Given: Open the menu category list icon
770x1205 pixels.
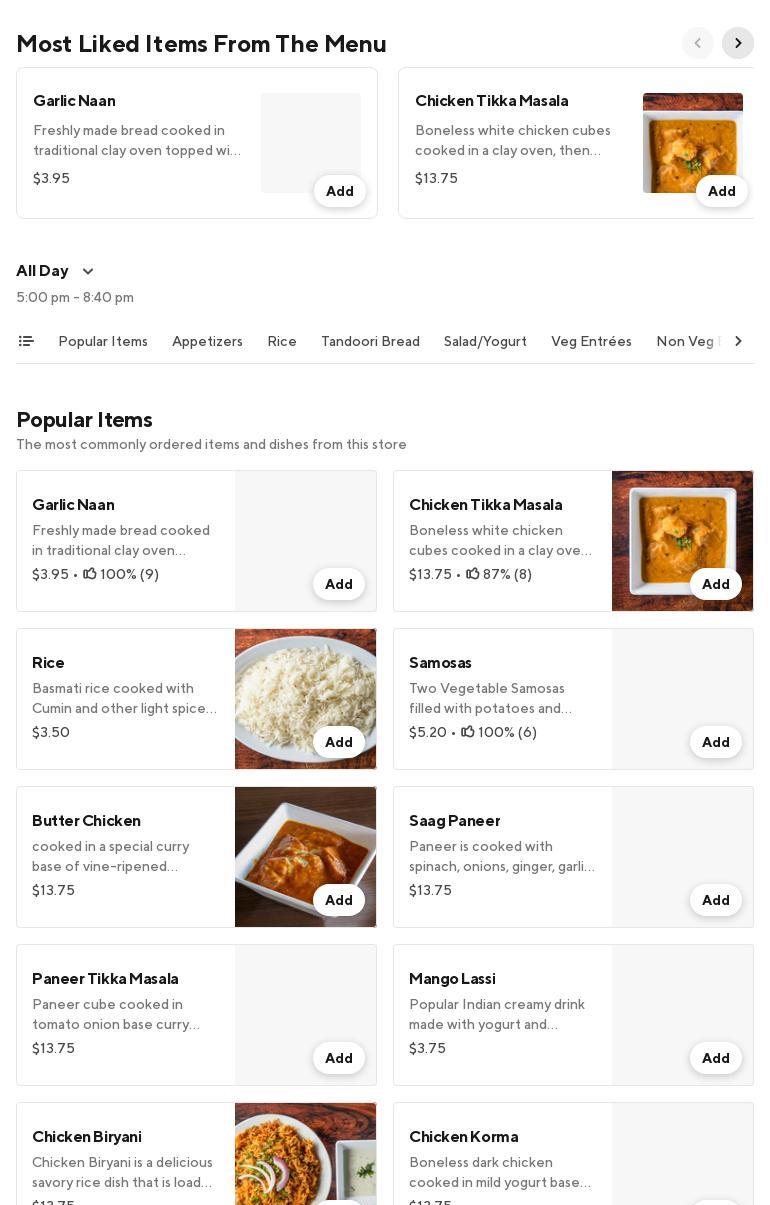Looking at the screenshot, I should pos(26,341).
